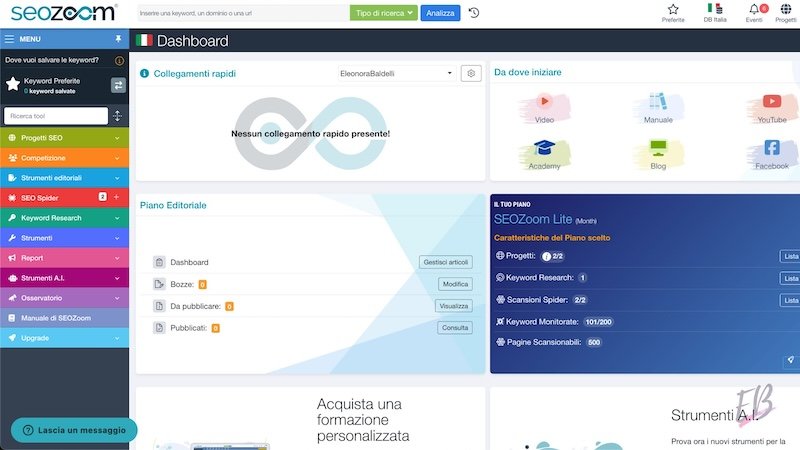800x450 pixels.
Task: Click the Piano Editoriale Dashboard row
Action: [x=312, y=262]
